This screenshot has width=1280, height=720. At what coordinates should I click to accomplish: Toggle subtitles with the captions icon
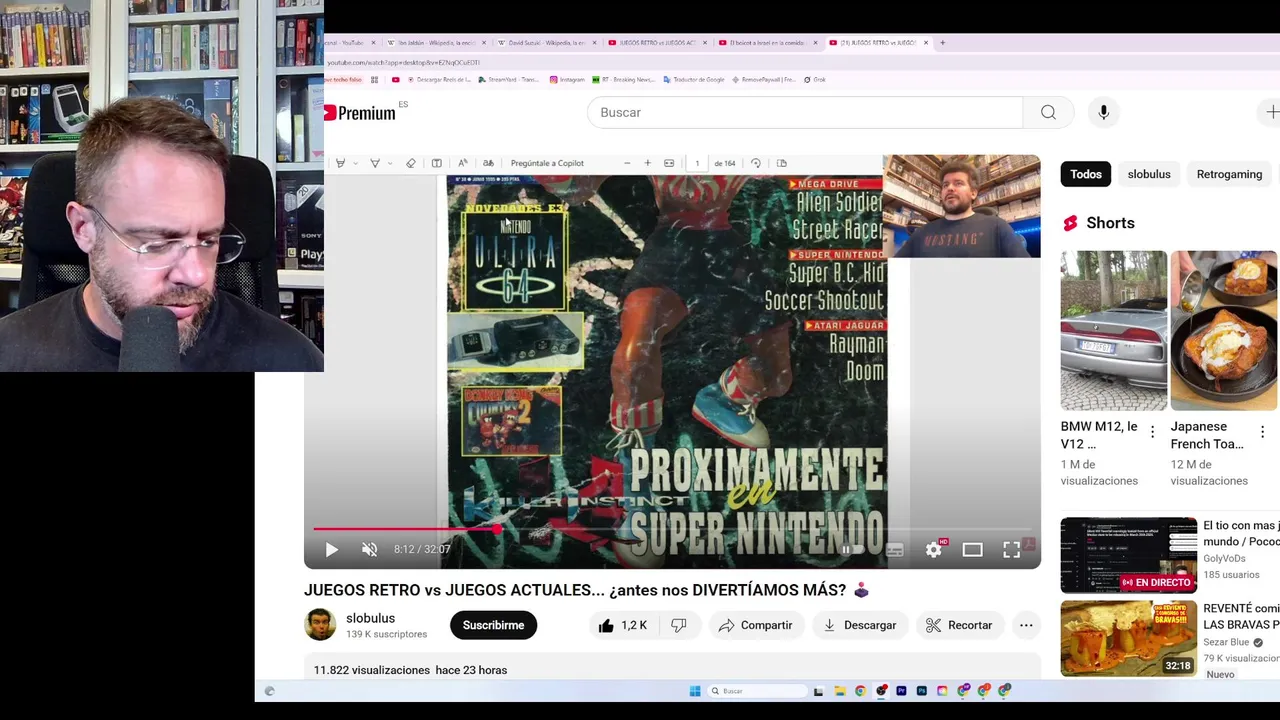pyautogui.click(x=894, y=549)
